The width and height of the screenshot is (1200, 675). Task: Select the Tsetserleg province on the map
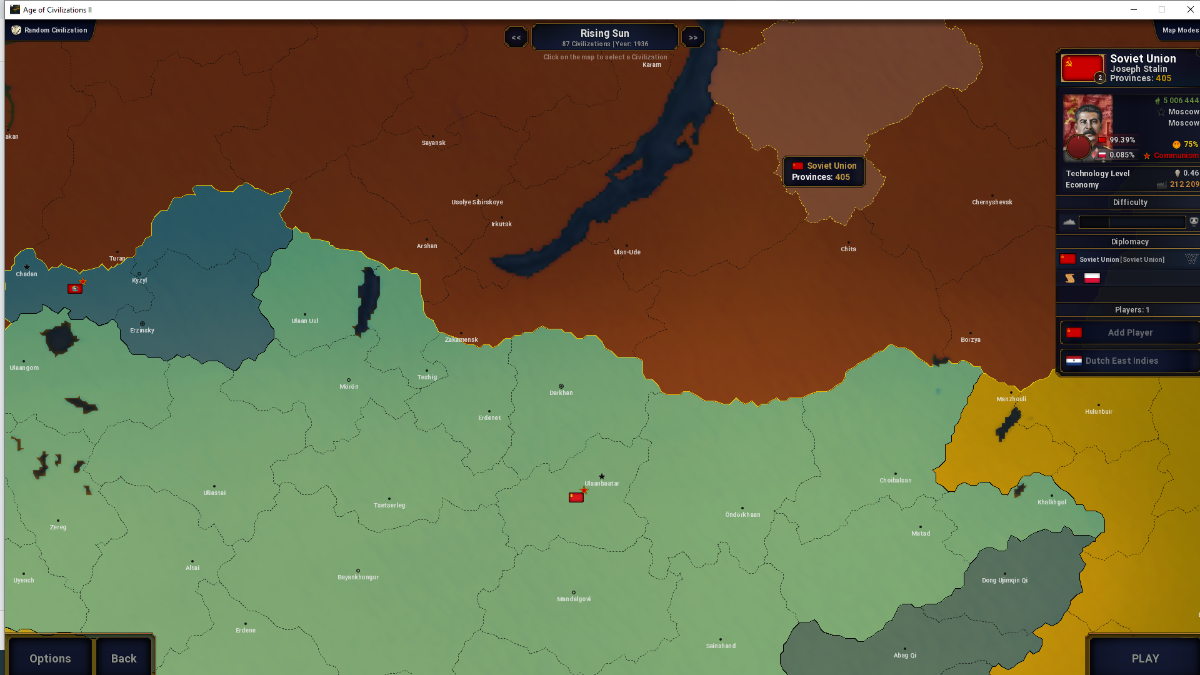point(389,505)
